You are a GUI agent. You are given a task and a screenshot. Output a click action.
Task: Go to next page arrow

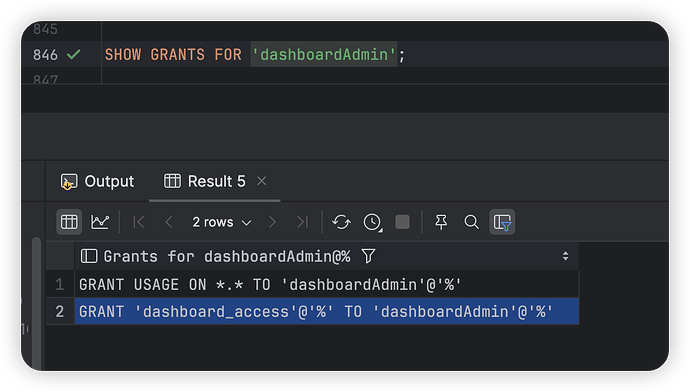tap(272, 222)
